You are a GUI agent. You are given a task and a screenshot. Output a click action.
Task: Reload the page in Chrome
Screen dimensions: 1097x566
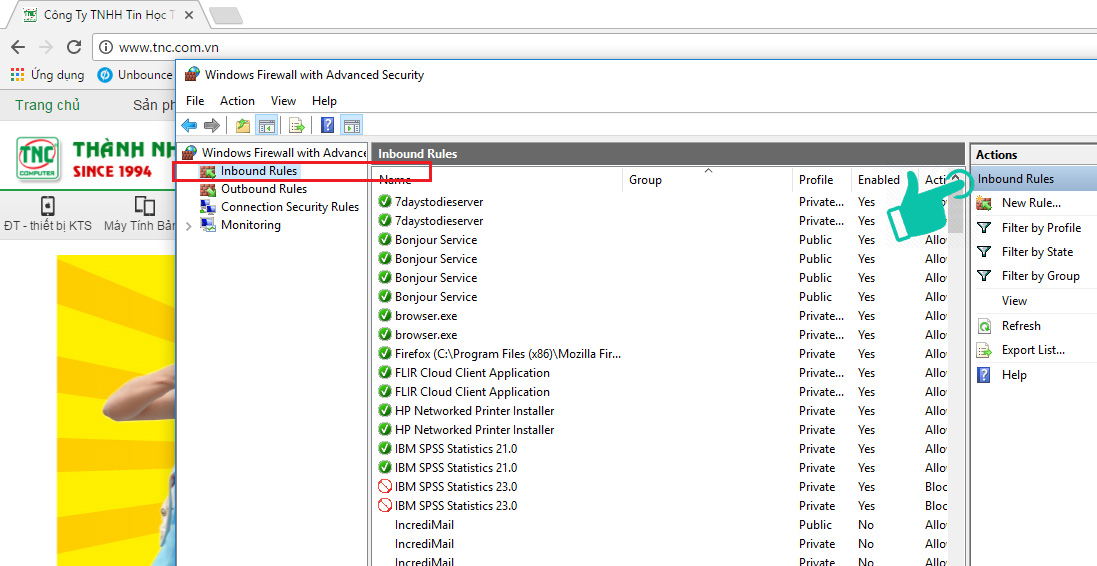73,47
